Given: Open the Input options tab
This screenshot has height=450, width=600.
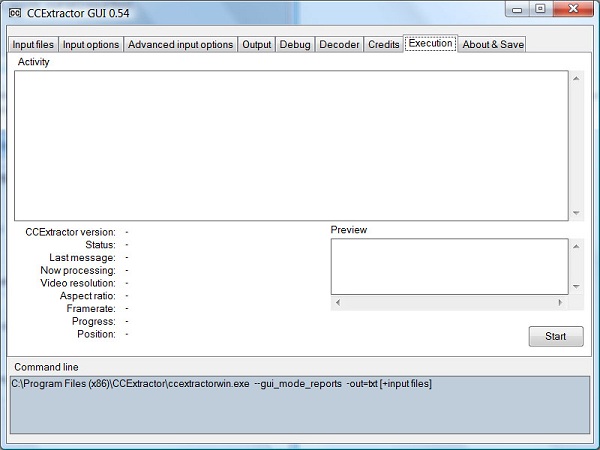Looking at the screenshot, I should coord(91,44).
